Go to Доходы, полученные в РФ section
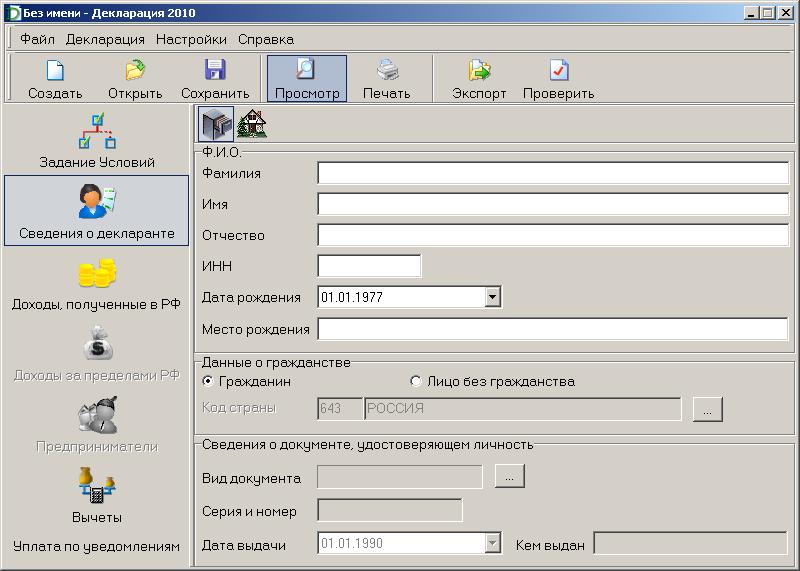The image size is (800, 571). (97, 284)
